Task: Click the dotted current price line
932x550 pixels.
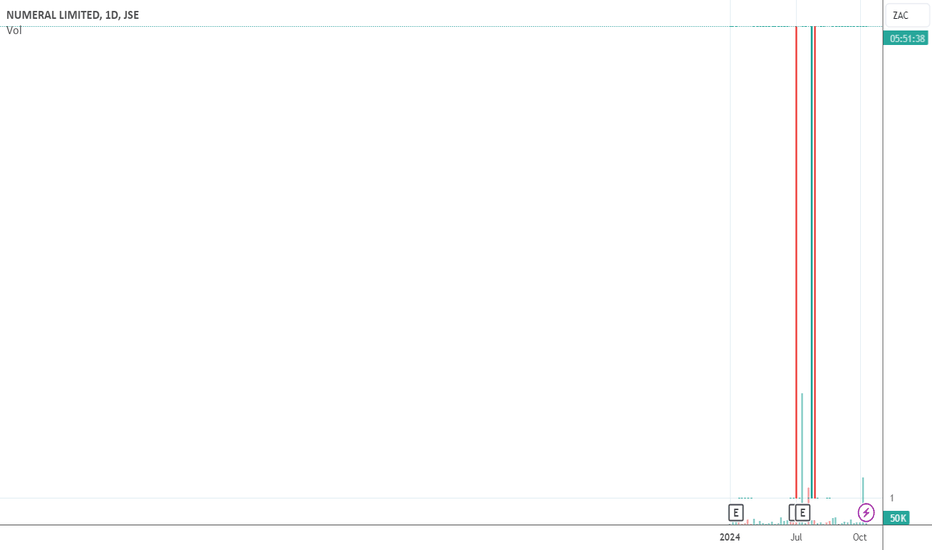Action: pos(441,26)
